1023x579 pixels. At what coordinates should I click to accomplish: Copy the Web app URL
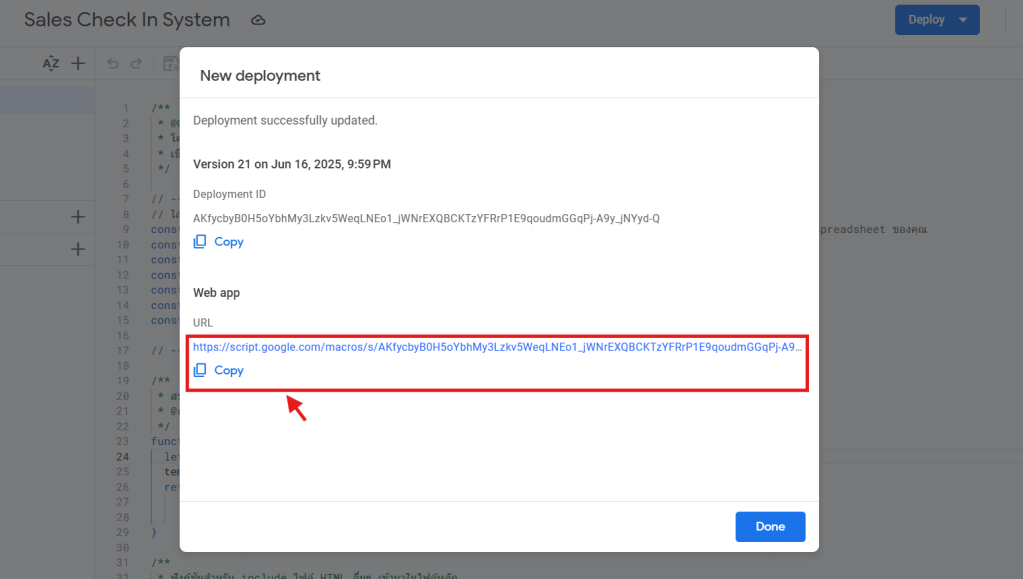[x=219, y=370]
